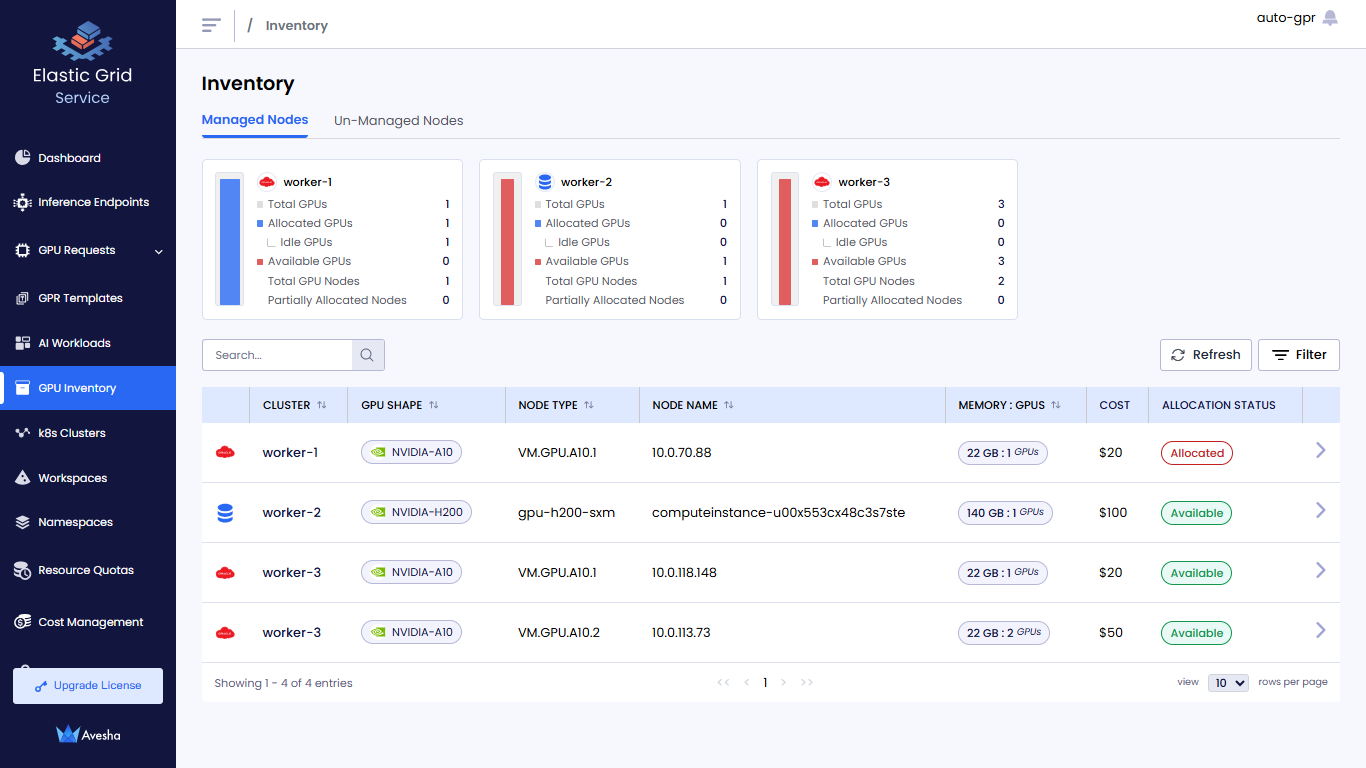Sort by Memory : GPUs column
The width and height of the screenshot is (1366, 768).
[1056, 405]
